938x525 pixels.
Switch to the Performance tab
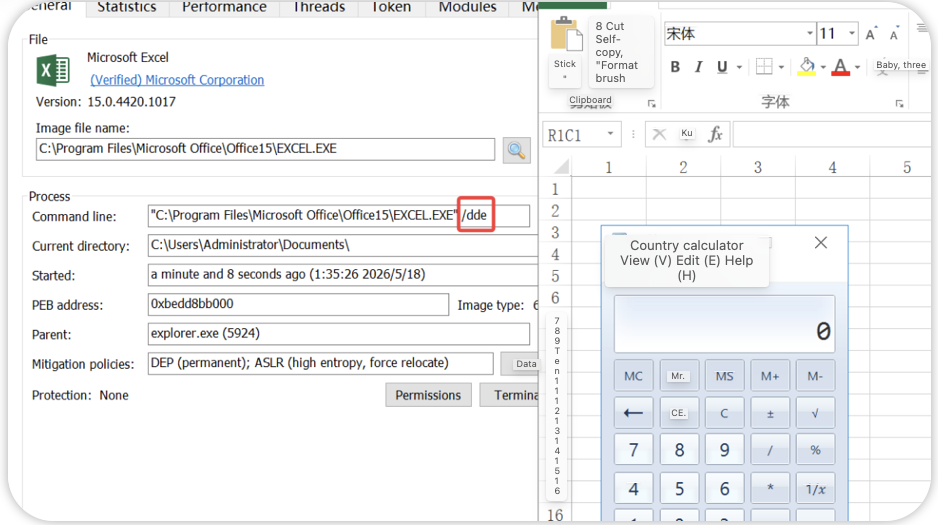(224, 7)
